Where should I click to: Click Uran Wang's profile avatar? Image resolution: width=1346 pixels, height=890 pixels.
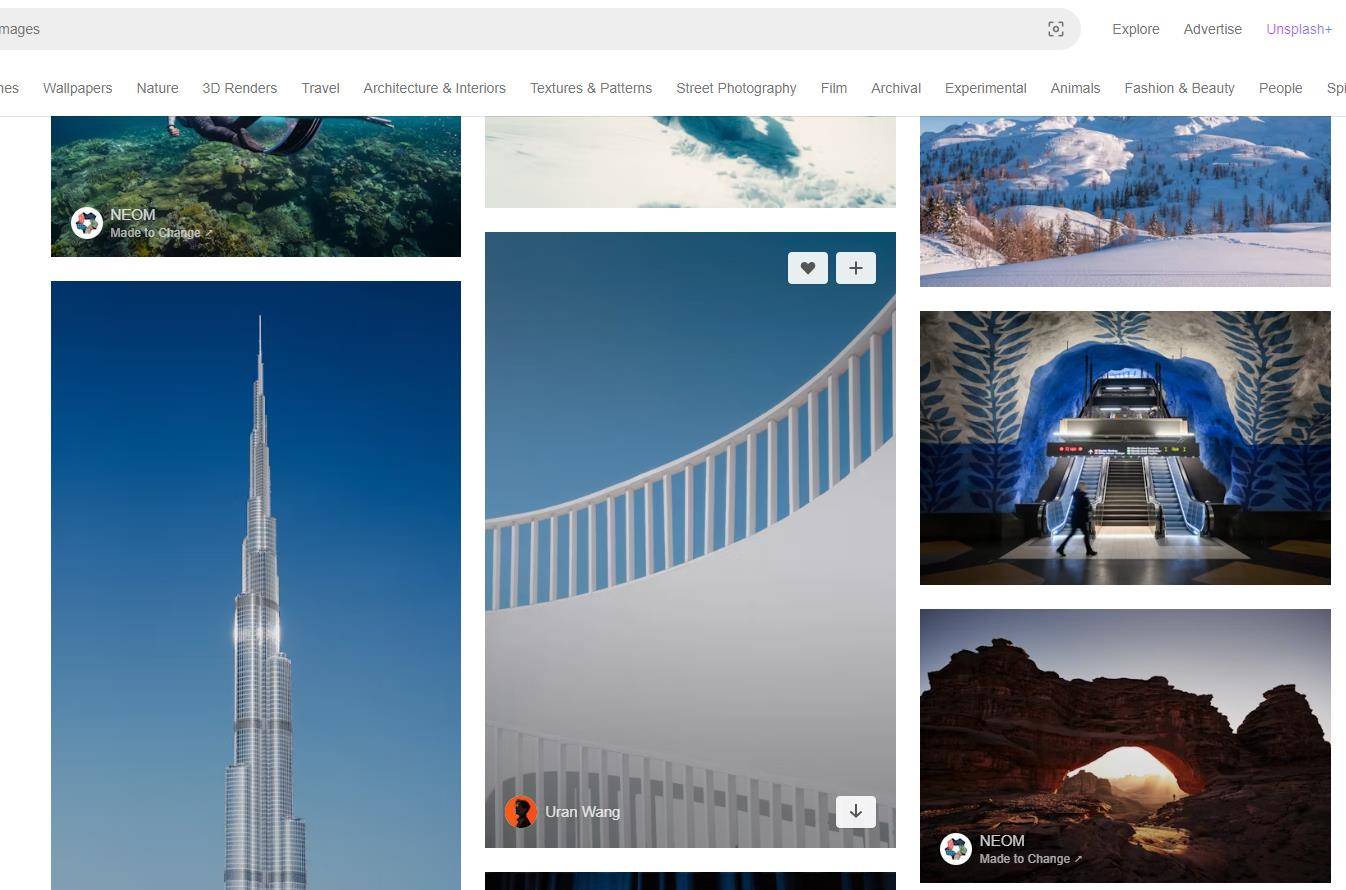(x=520, y=811)
